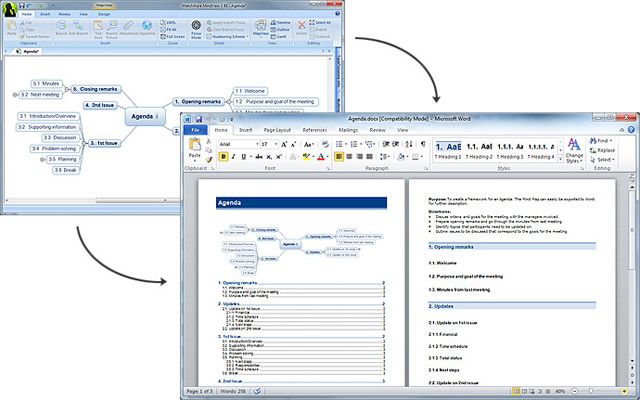Open the Change Styles menu

pyautogui.click(x=574, y=151)
